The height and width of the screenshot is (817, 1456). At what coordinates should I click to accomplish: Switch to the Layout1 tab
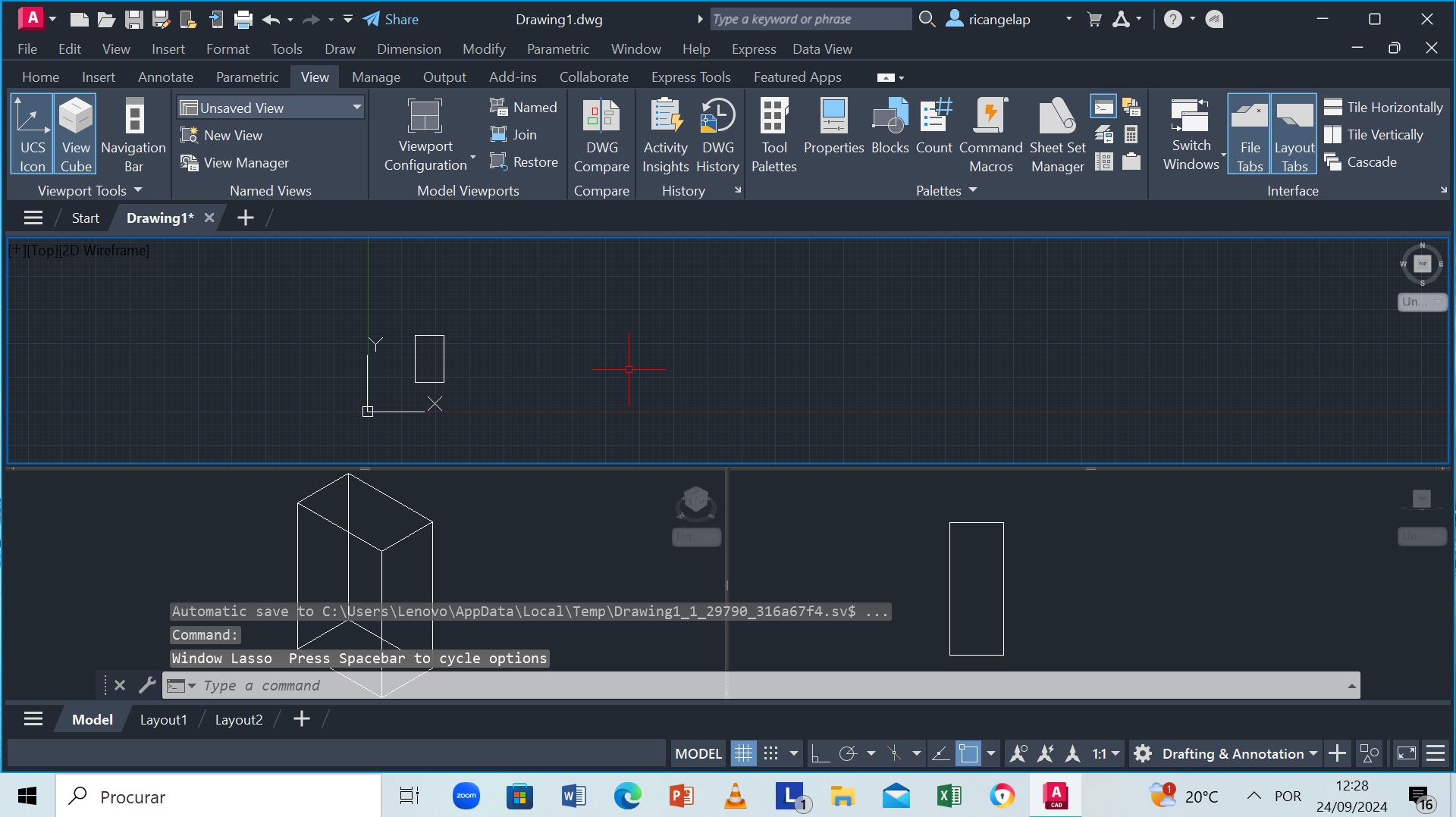click(x=163, y=719)
